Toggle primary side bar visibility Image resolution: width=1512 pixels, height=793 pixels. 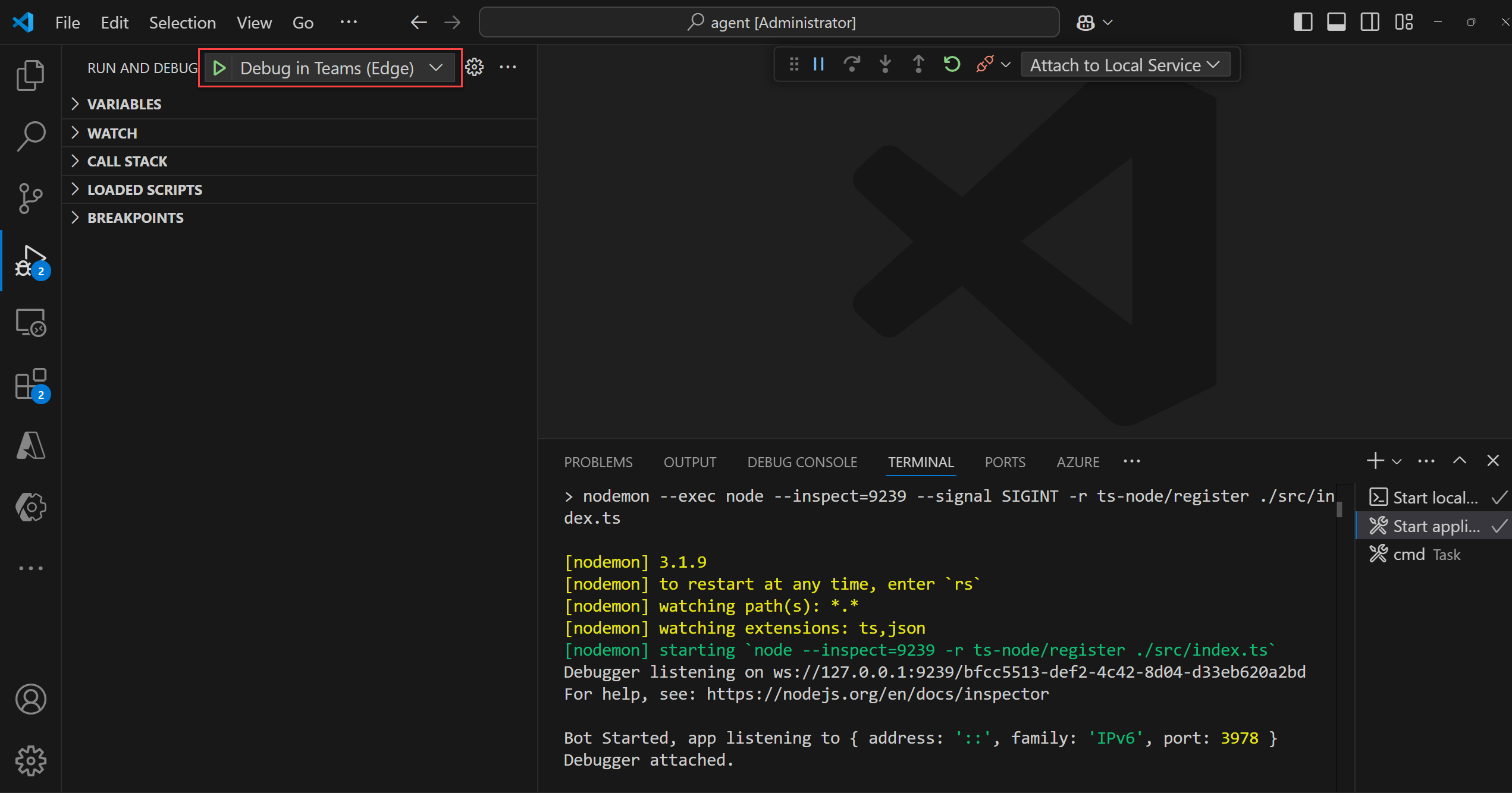(x=1303, y=23)
